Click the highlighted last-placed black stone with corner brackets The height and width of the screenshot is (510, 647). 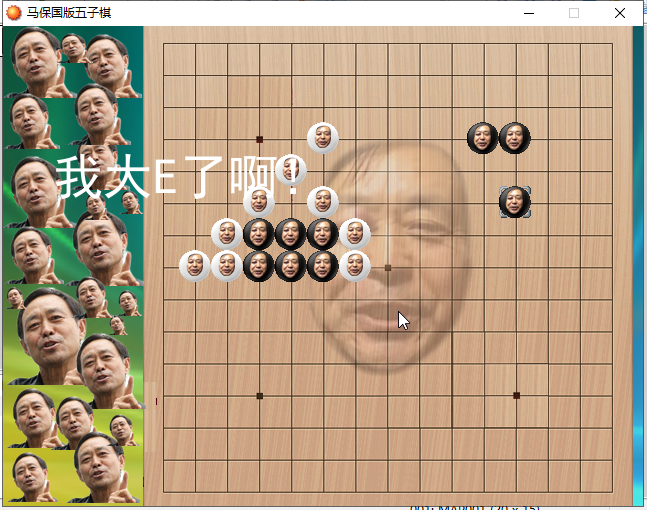[x=515, y=202]
